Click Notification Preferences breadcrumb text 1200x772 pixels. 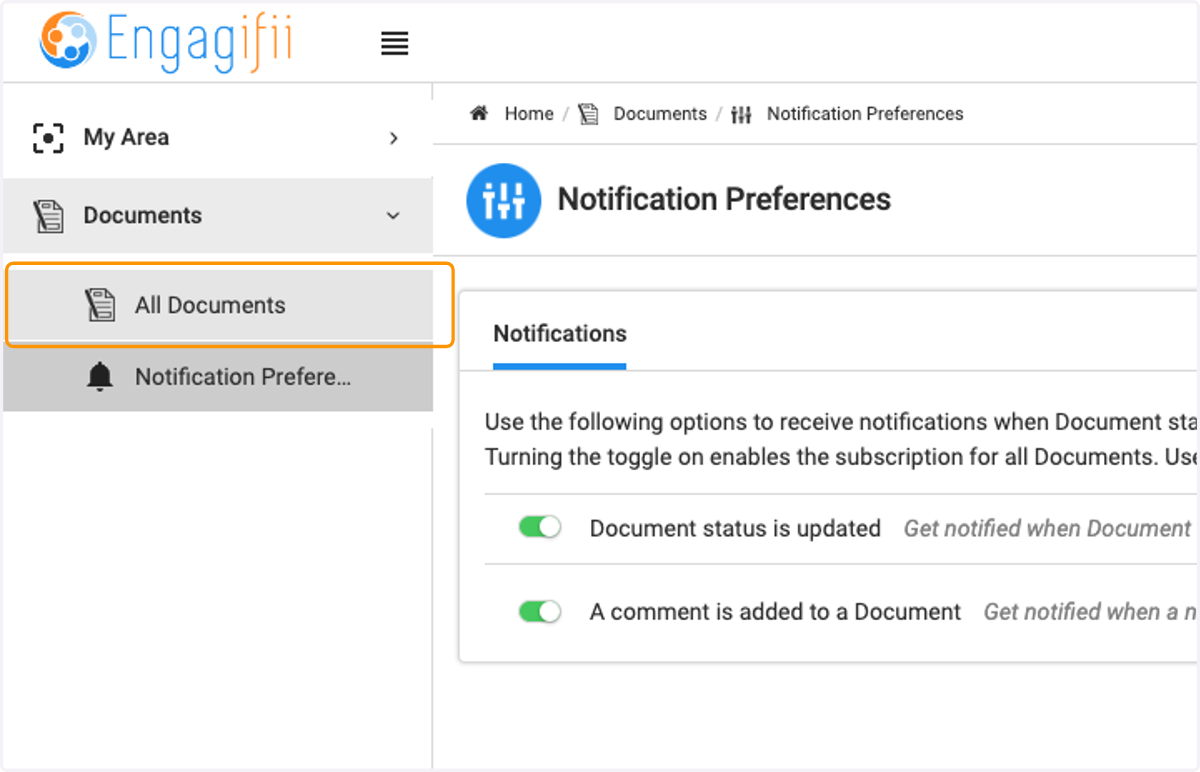tap(865, 114)
